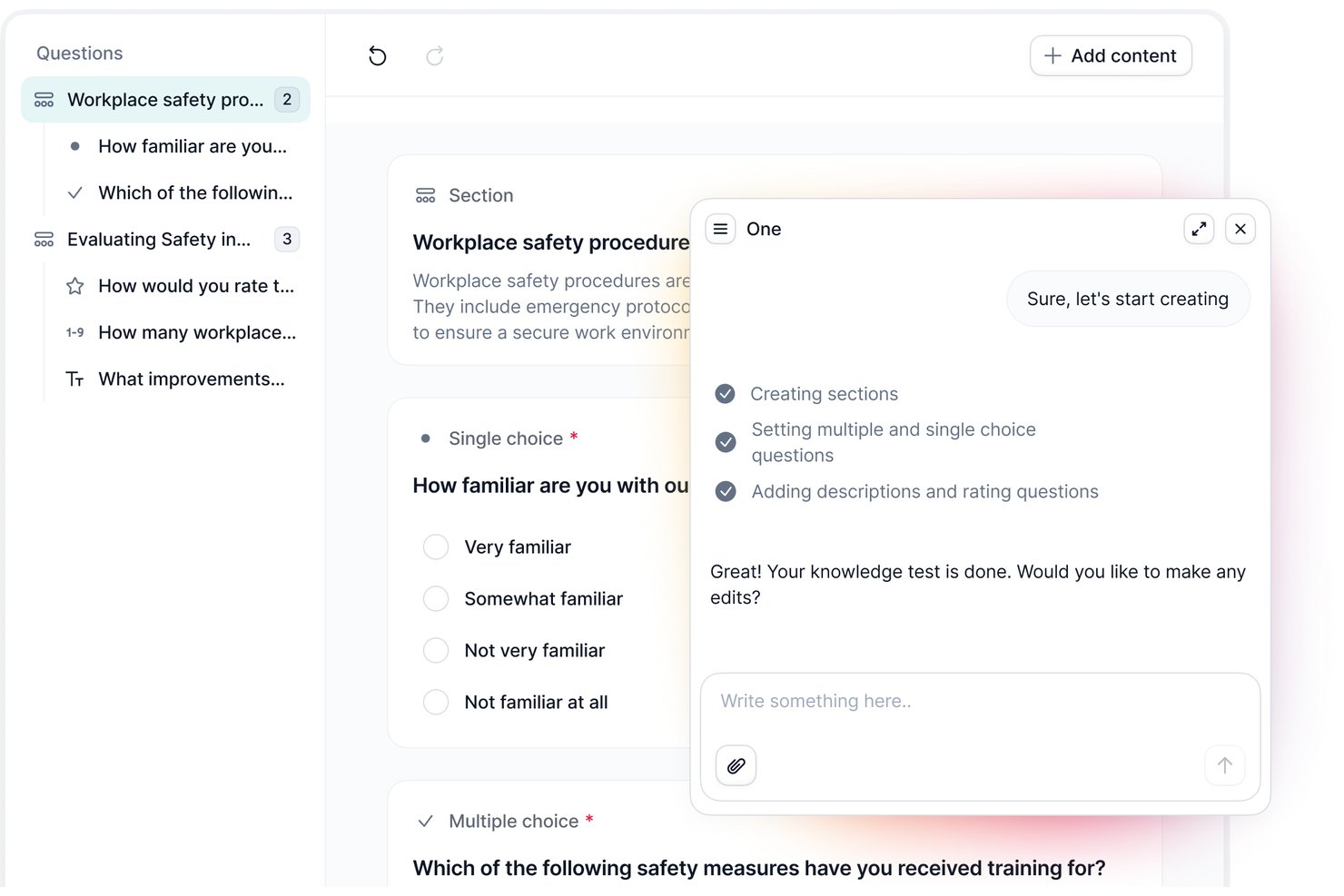Click the undo arrow icon
This screenshot has width=1344, height=896.
[x=378, y=56]
